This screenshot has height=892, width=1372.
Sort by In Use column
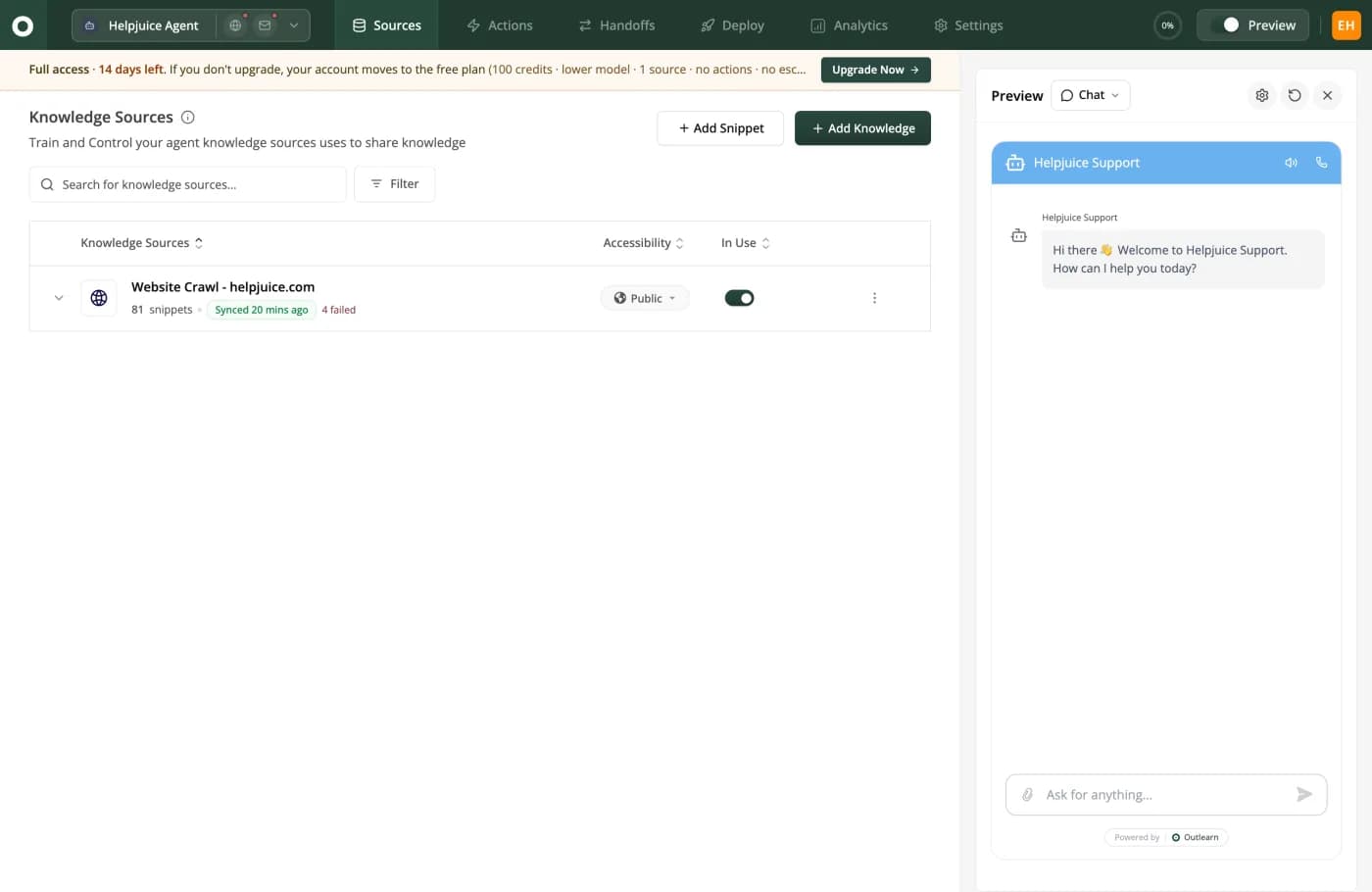coord(746,243)
